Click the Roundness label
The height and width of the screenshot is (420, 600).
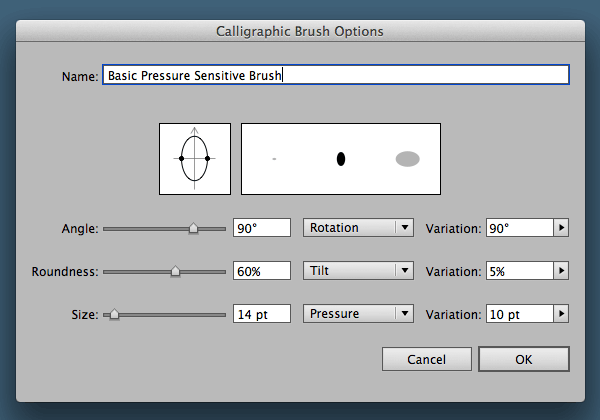click(65, 272)
